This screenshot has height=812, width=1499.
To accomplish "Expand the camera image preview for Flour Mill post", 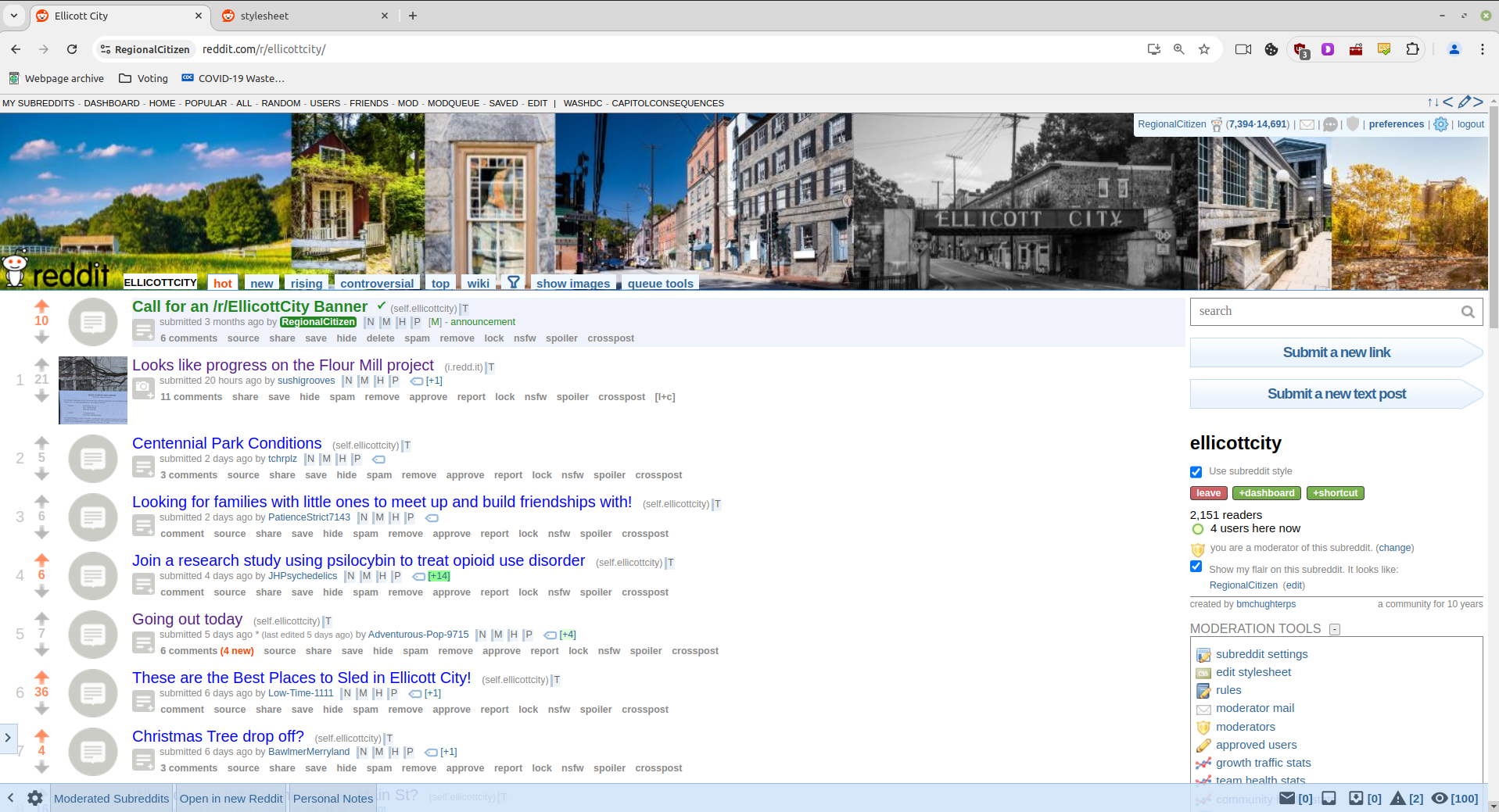I will tap(143, 388).
